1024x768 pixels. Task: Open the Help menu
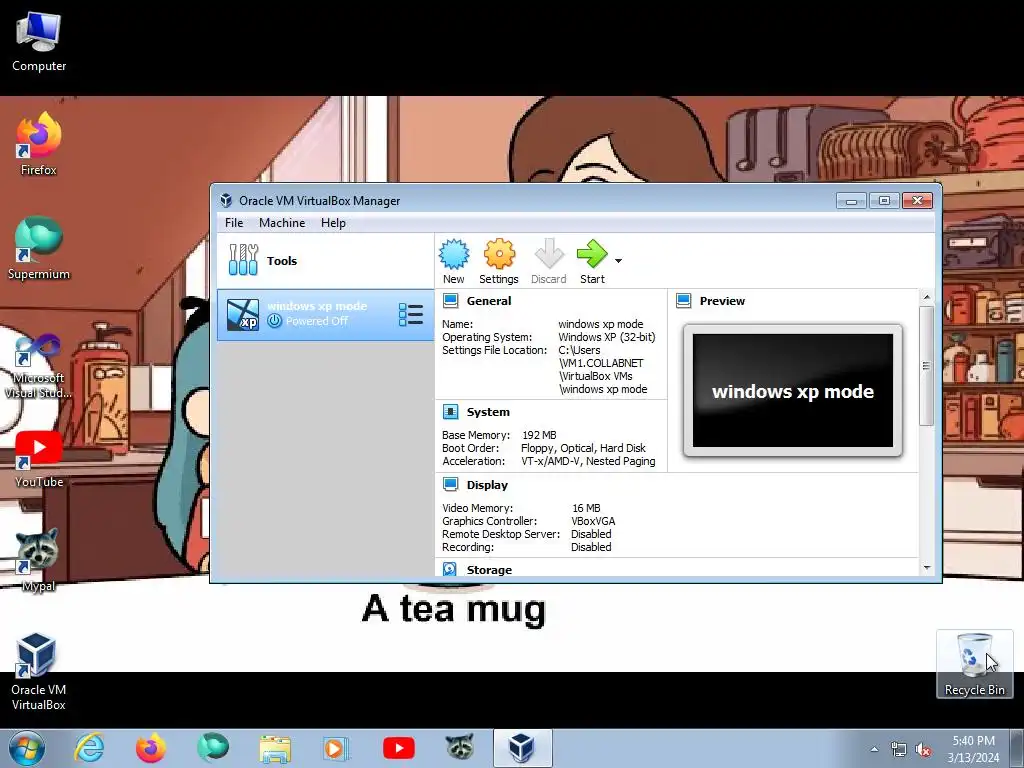tap(333, 223)
